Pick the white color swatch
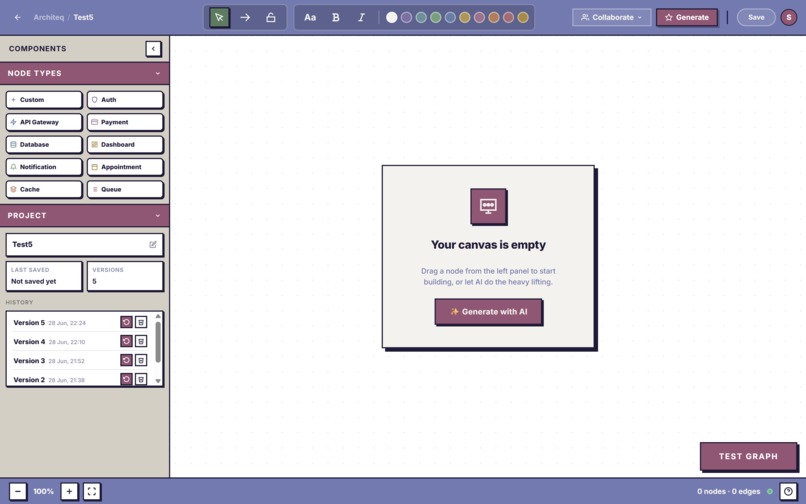This screenshot has height=504, width=806. tap(392, 17)
